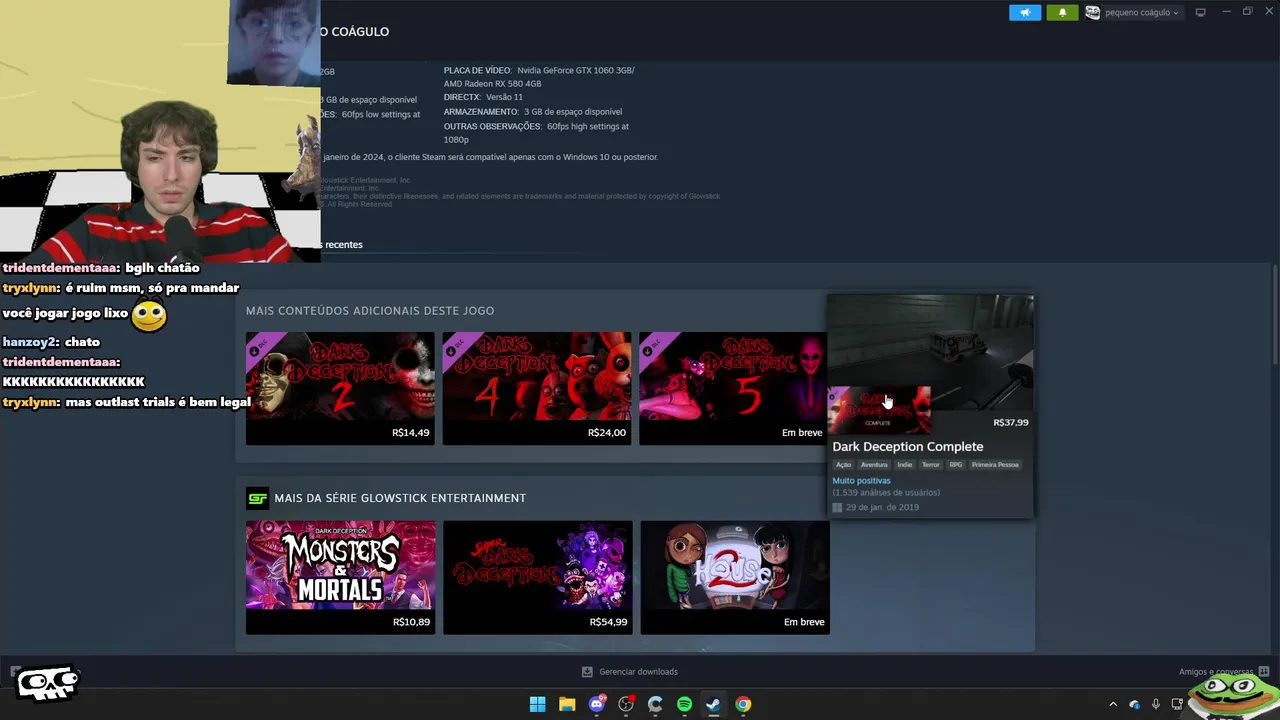The width and height of the screenshot is (1280, 720).
Task: Open Windows Start menu
Action: [x=537, y=704]
